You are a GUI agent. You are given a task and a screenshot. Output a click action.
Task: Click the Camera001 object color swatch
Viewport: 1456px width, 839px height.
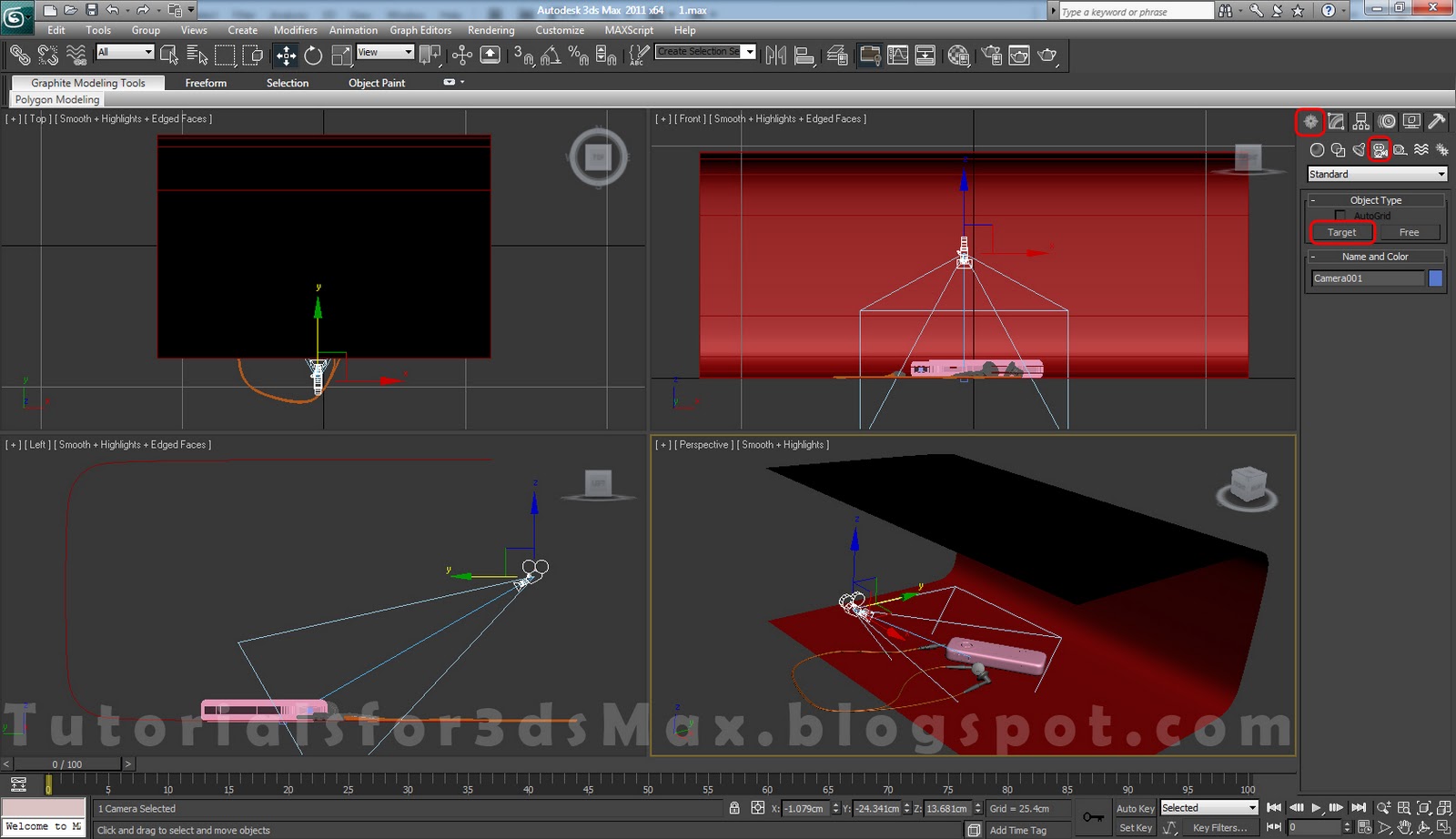[1435, 278]
